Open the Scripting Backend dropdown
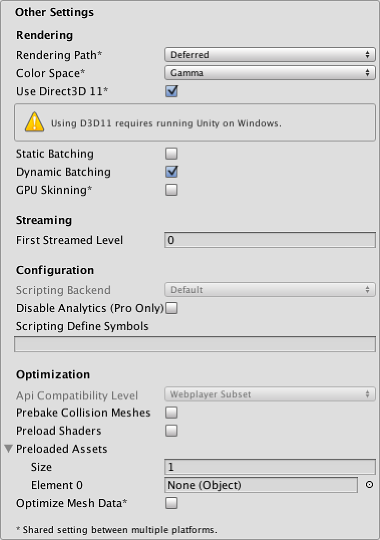Screen dimensions: 380x540 click(x=270, y=290)
